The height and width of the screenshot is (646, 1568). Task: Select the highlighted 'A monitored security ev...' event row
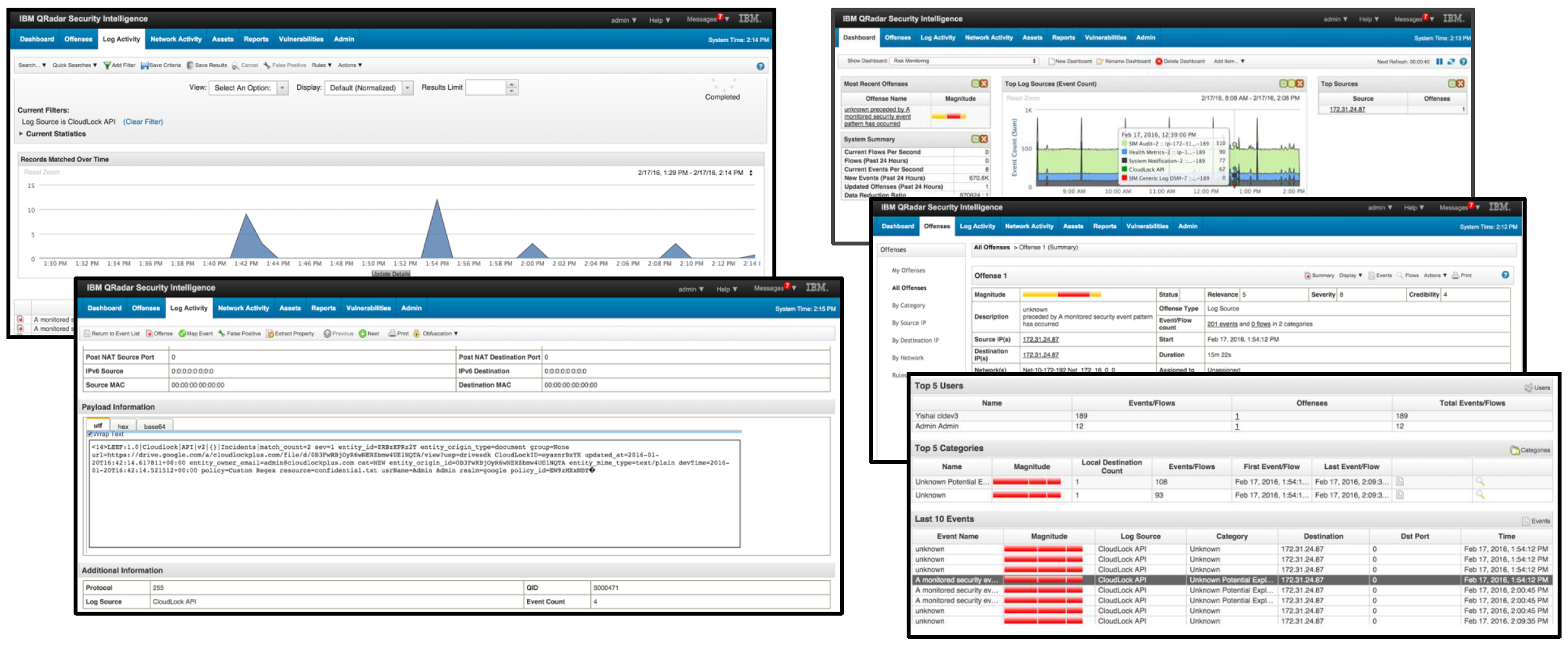click(x=1232, y=580)
